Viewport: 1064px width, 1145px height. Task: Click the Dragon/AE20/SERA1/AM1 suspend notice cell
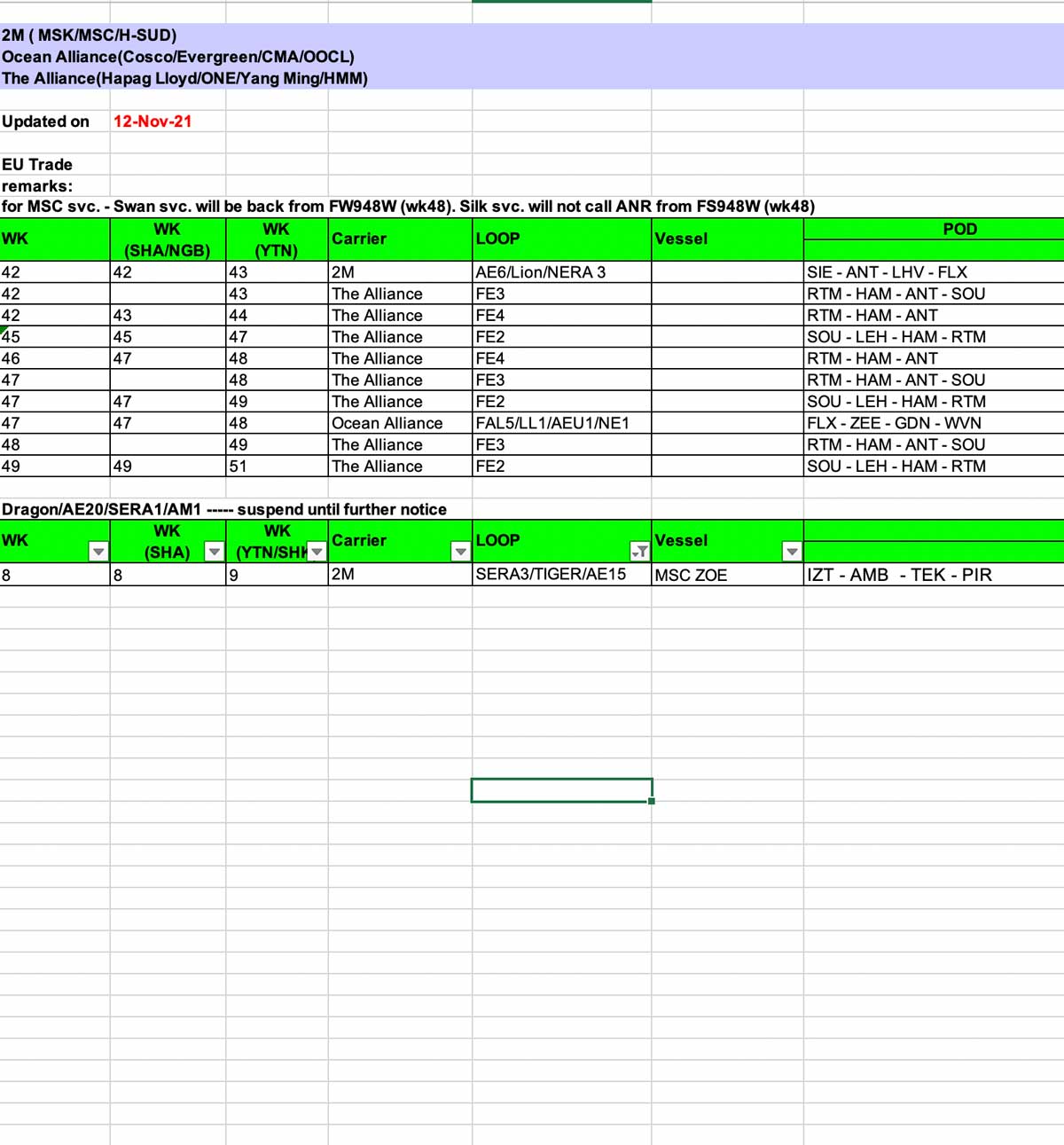(x=224, y=509)
